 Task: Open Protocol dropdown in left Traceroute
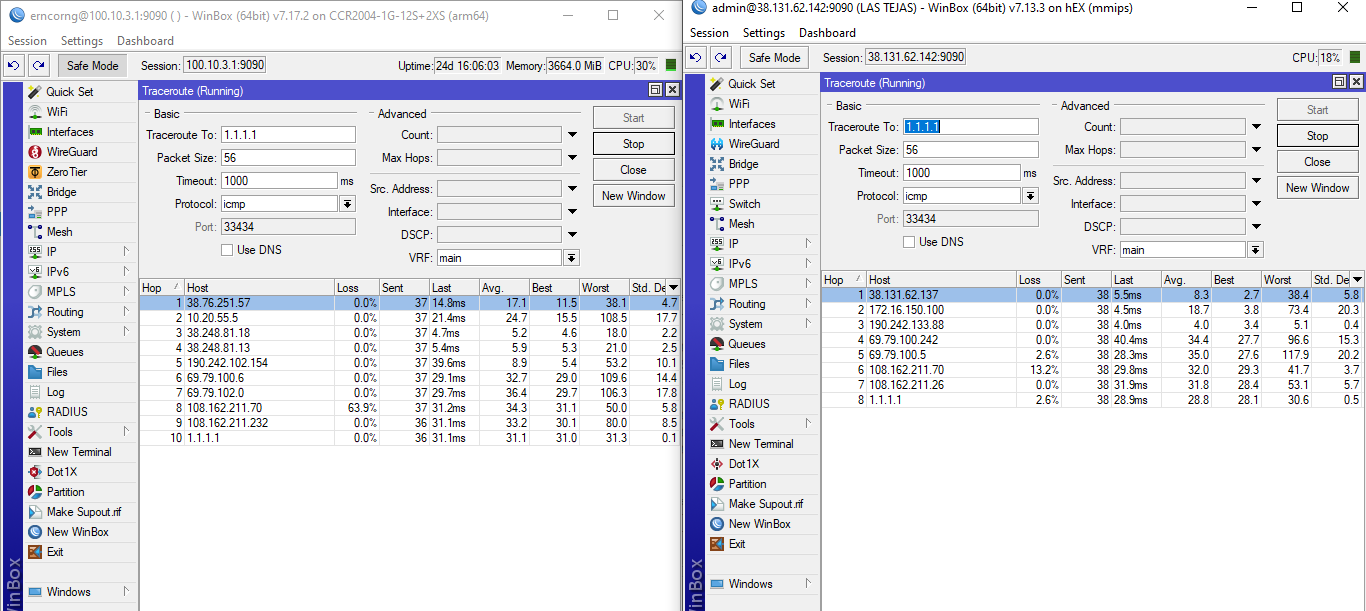(x=347, y=204)
